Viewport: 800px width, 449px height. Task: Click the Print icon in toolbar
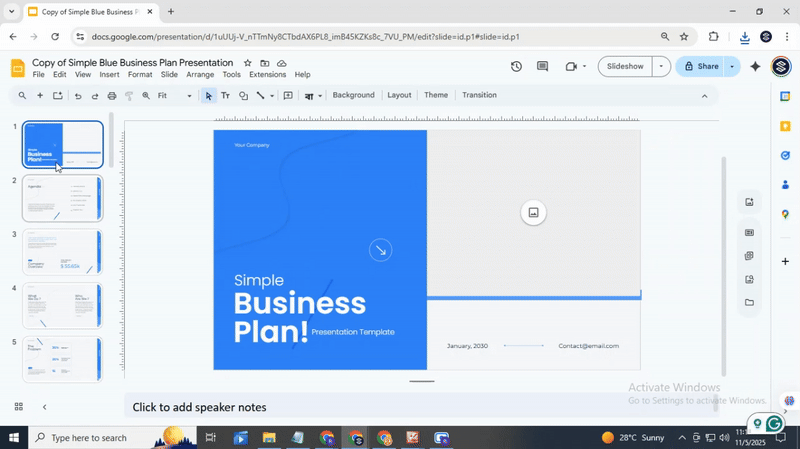pyautogui.click(x=111, y=96)
